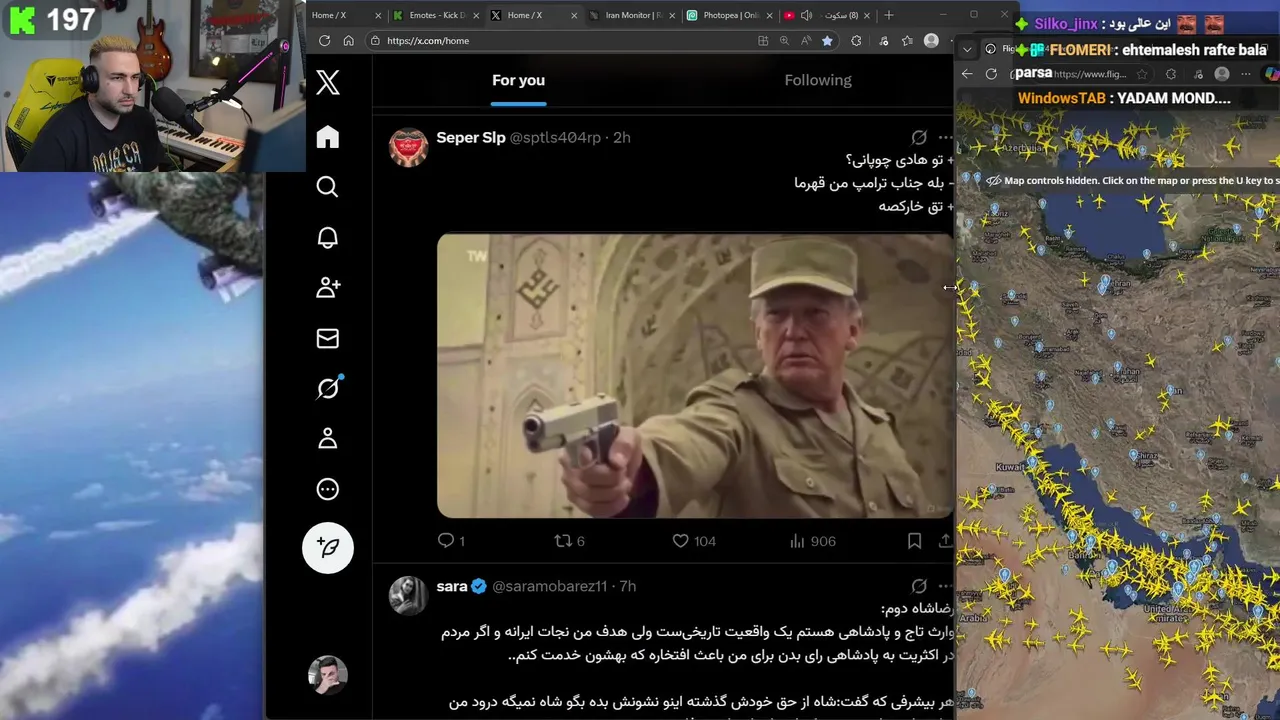Open Extensions in flight radar window
The height and width of the screenshot is (720, 1280).
[x=1171, y=74]
